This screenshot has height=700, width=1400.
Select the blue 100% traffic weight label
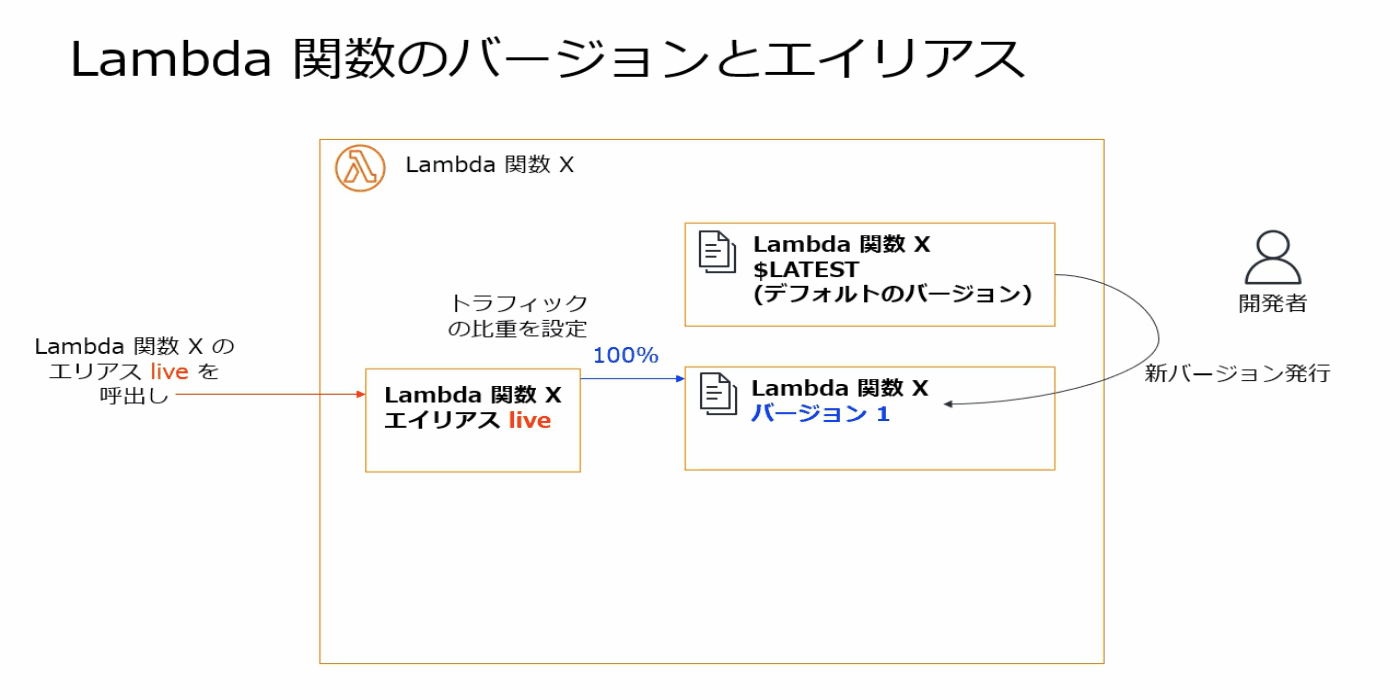click(x=625, y=355)
